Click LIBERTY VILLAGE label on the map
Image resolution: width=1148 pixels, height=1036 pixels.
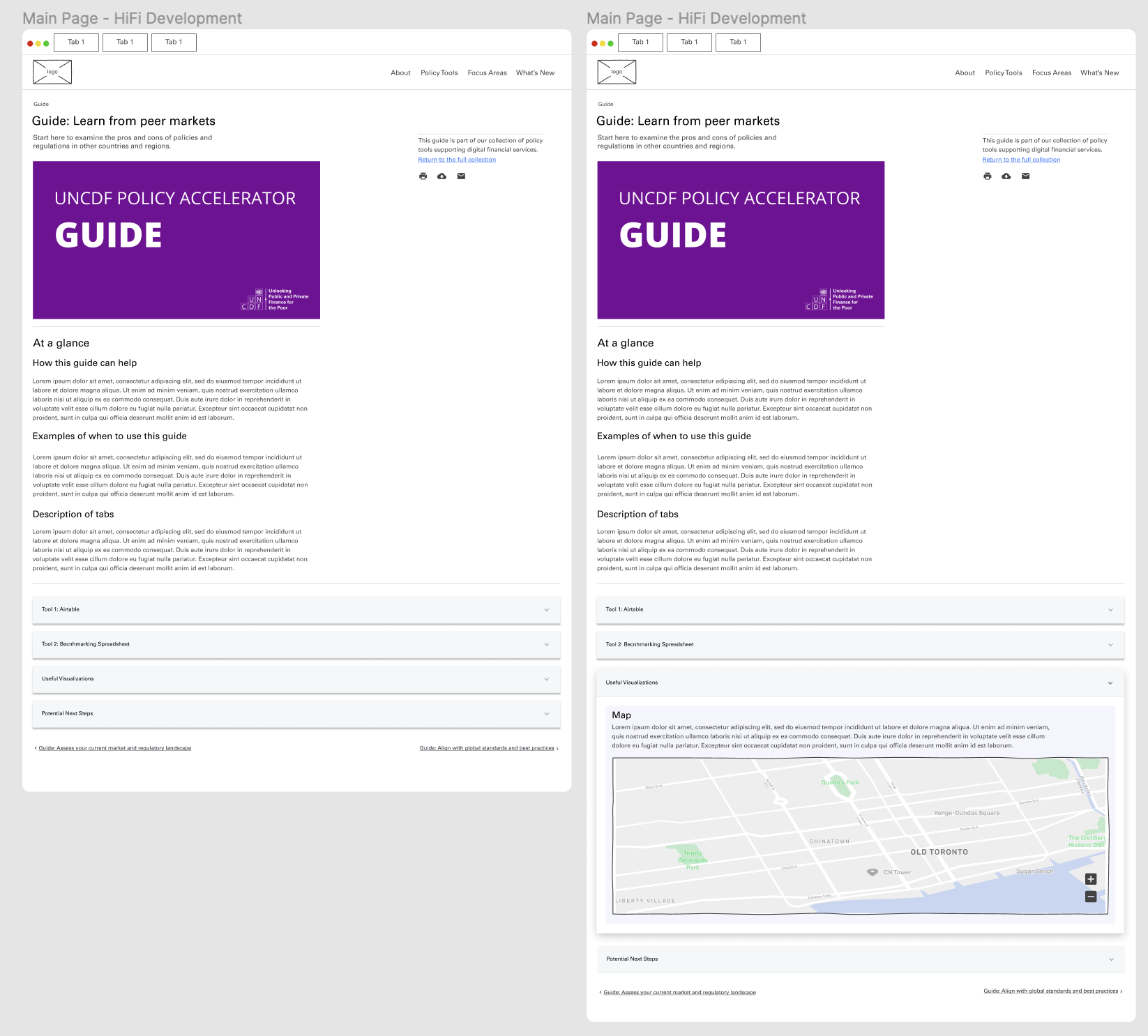(x=646, y=901)
